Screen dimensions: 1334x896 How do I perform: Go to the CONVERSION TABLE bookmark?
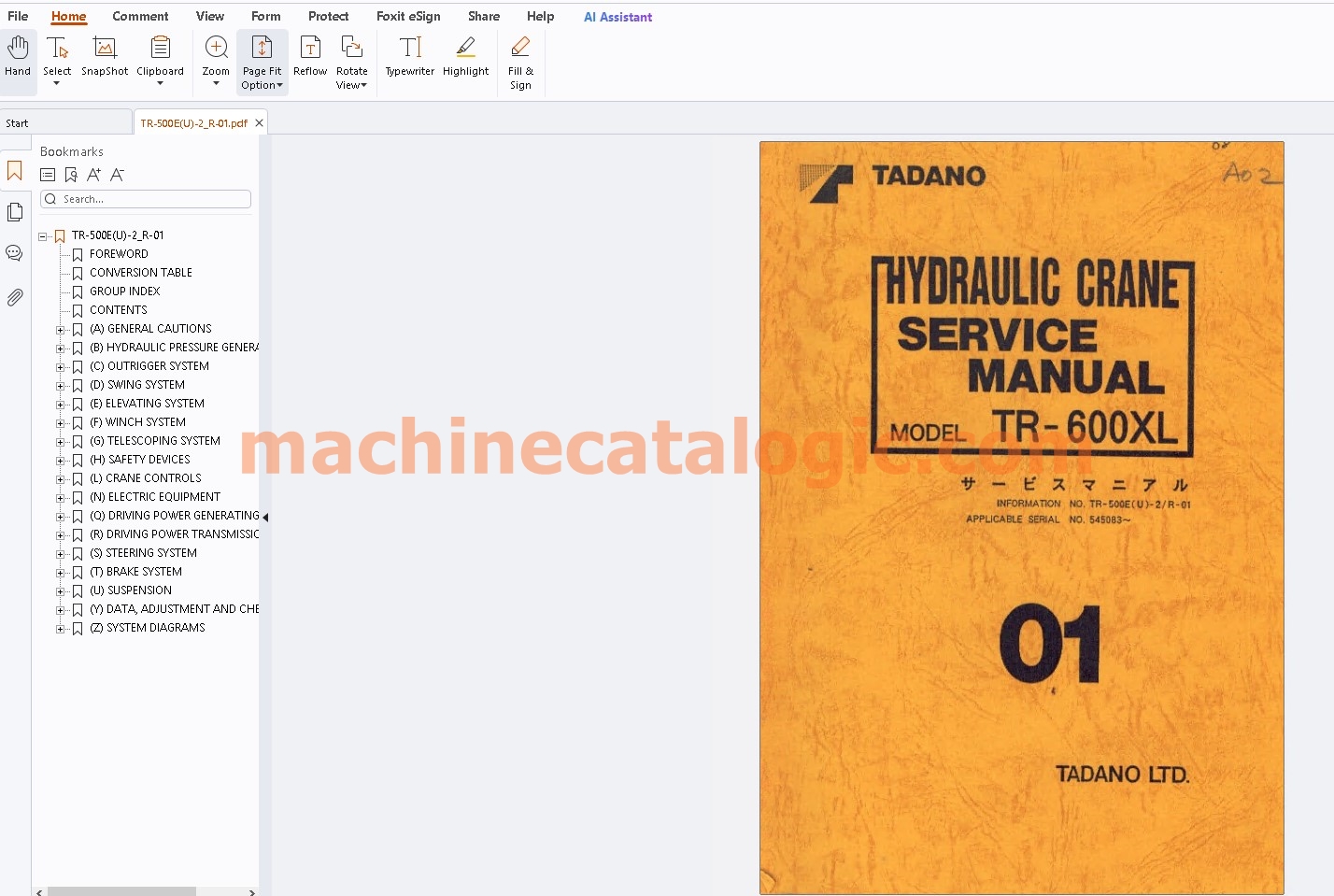[x=141, y=273]
